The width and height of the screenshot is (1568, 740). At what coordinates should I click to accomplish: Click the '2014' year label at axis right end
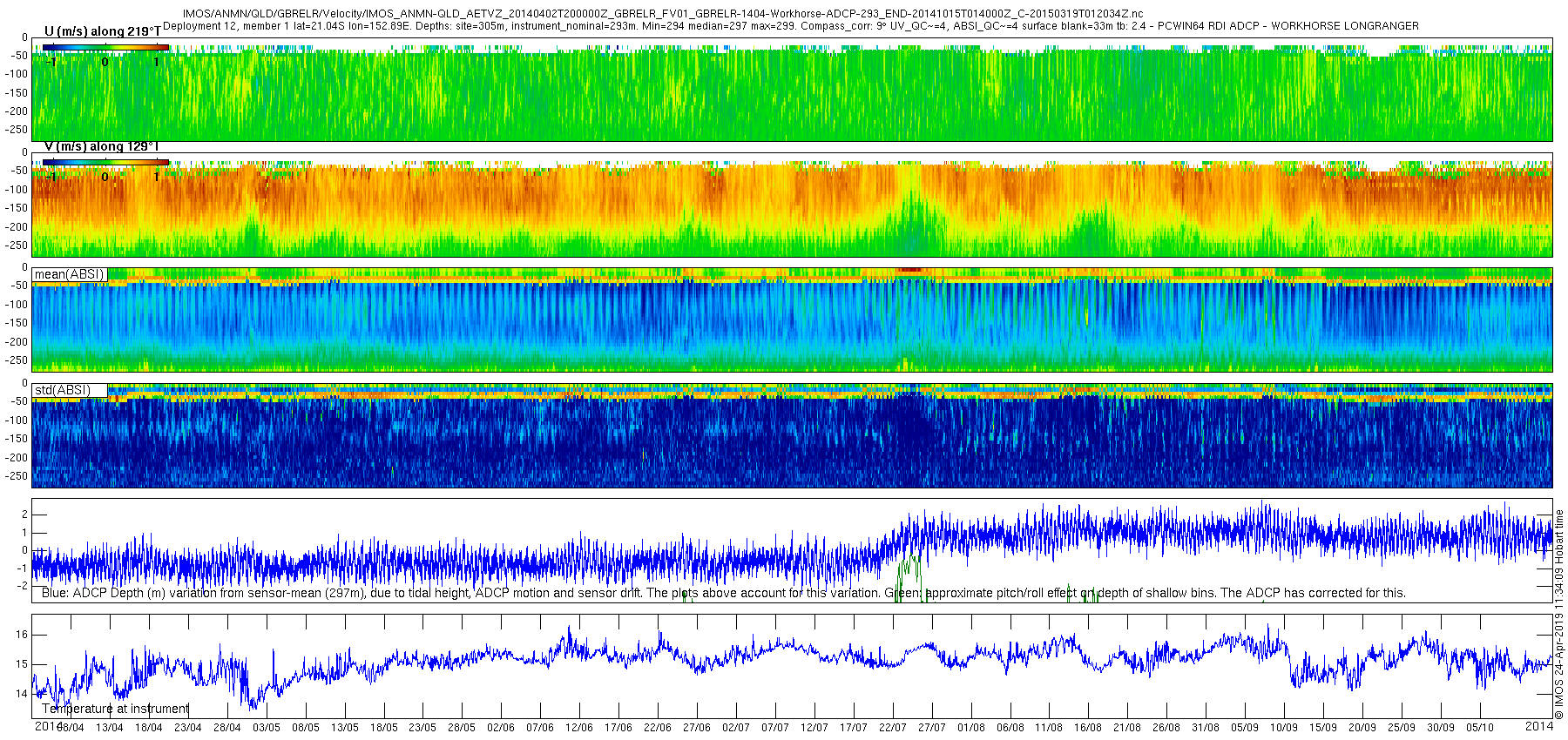click(x=1539, y=726)
